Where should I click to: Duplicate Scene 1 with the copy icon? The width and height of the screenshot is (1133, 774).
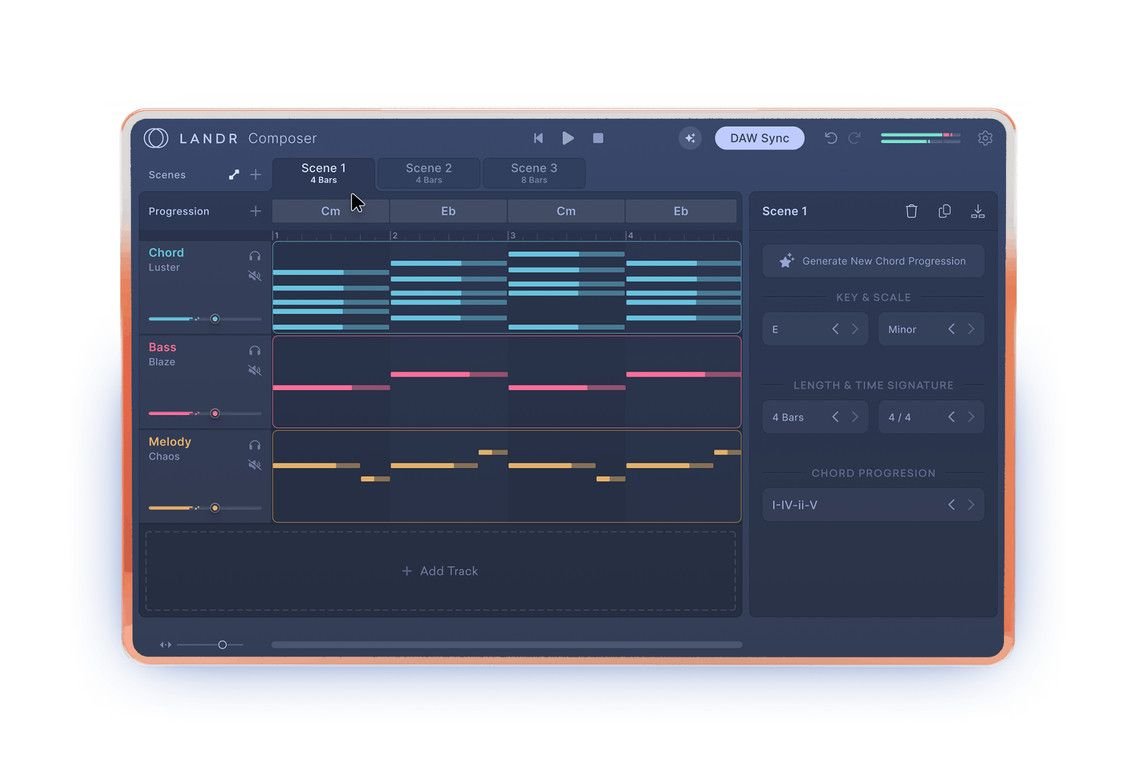(944, 211)
